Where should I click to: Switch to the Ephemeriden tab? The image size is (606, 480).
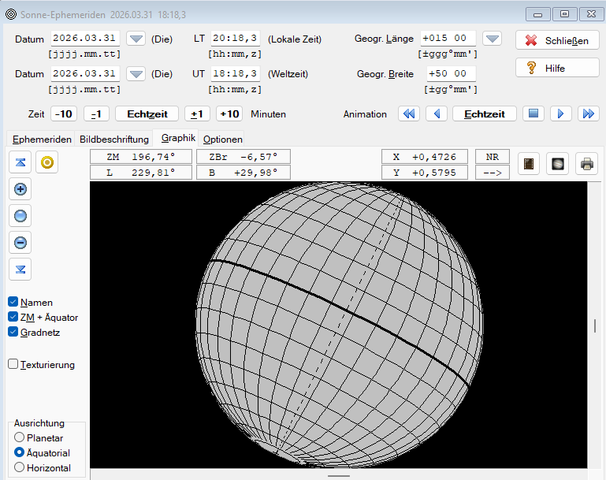click(41, 139)
